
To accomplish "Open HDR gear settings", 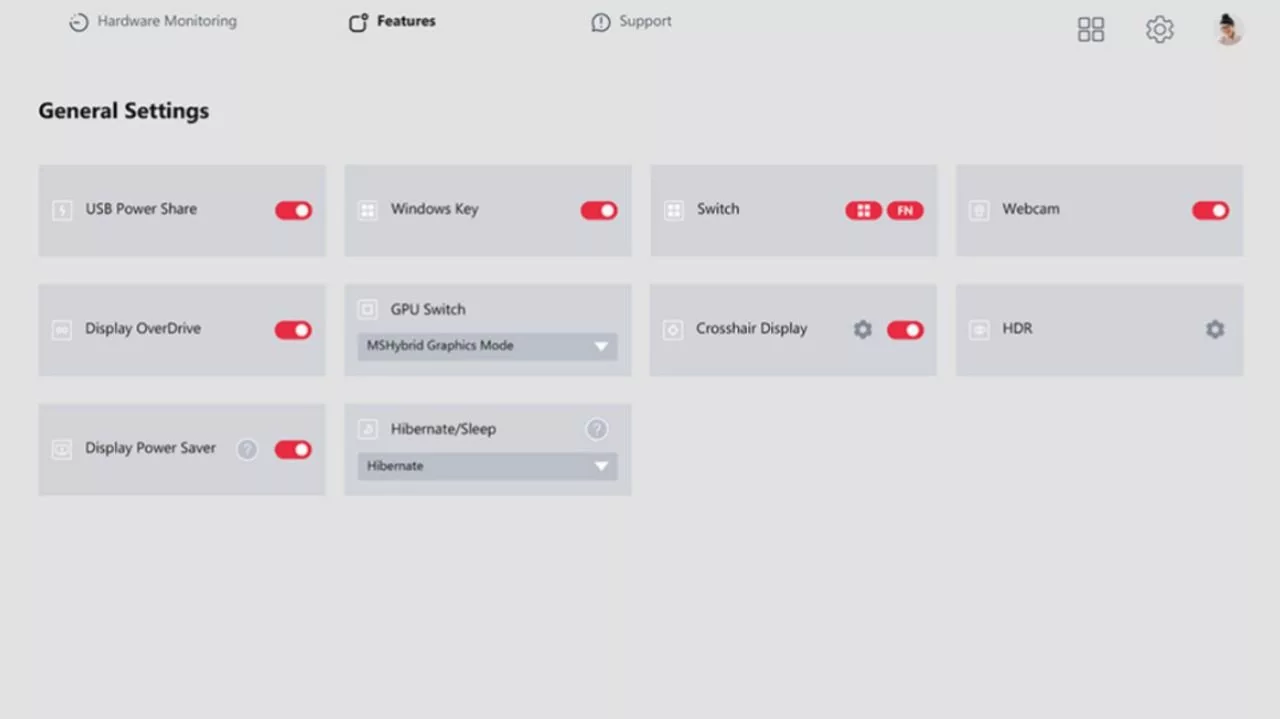I will click(x=1214, y=330).
